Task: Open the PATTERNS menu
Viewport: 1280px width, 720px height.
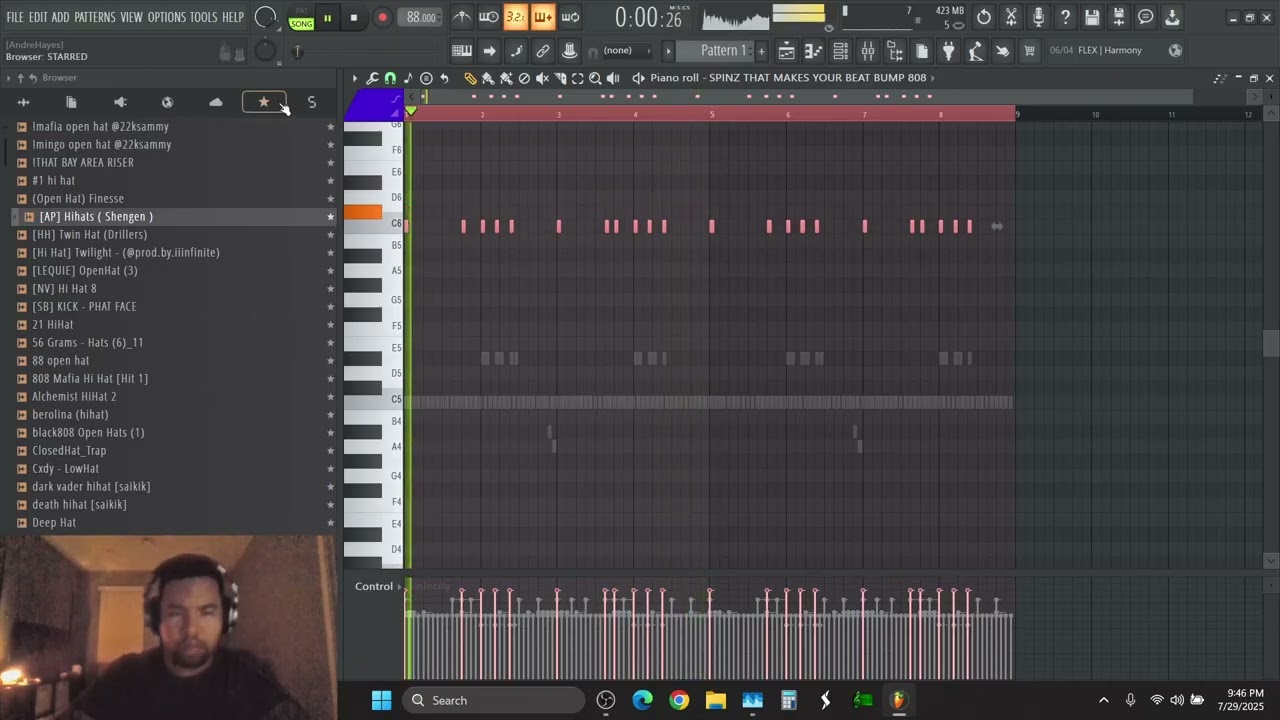Action: click(x=94, y=17)
